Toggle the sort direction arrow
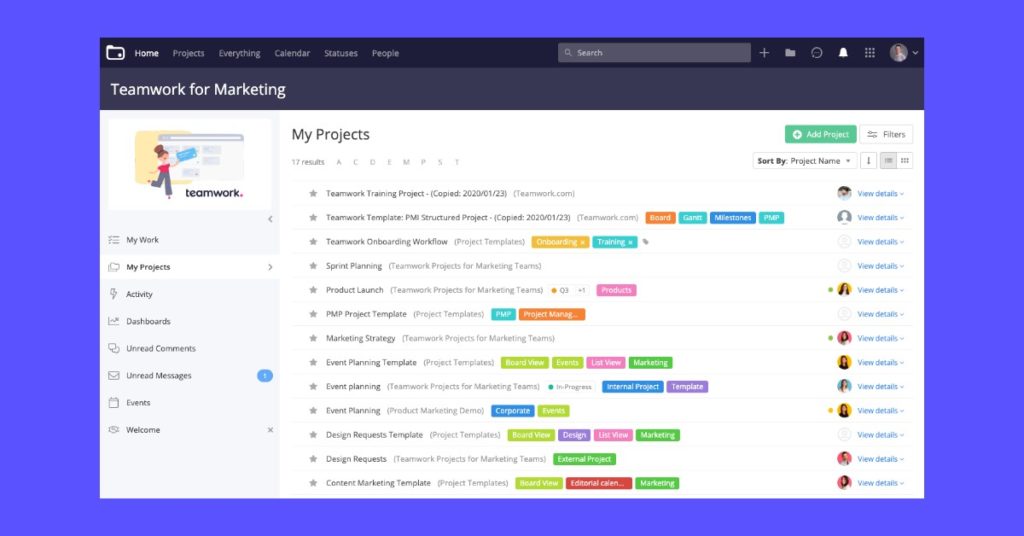 [x=869, y=161]
